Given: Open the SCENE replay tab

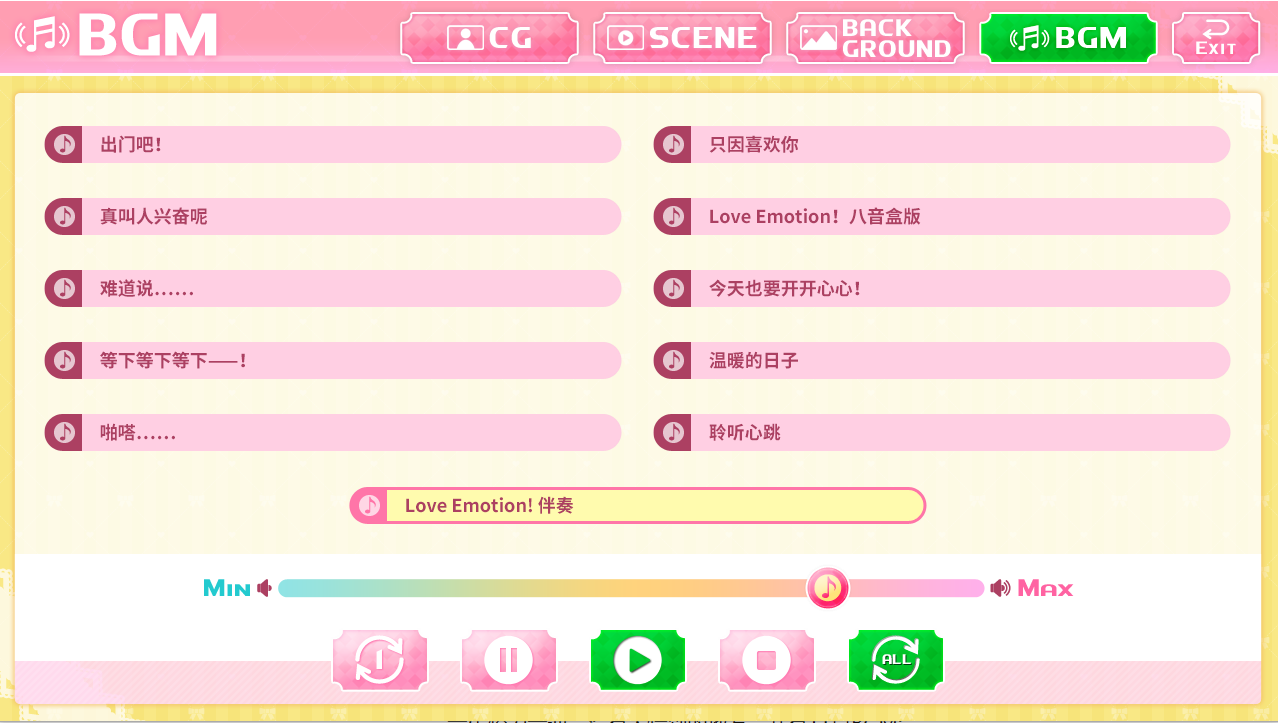Looking at the screenshot, I should (682, 38).
